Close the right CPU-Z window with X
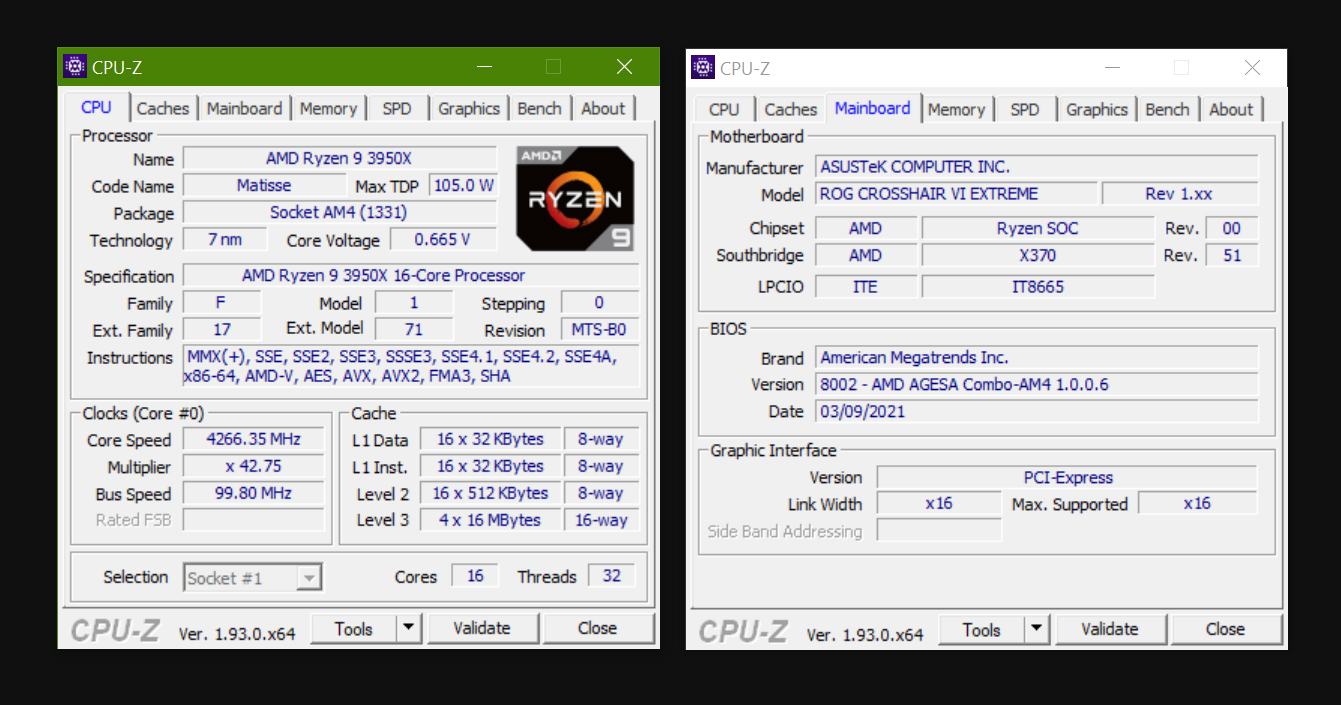1341x705 pixels. pos(1252,68)
